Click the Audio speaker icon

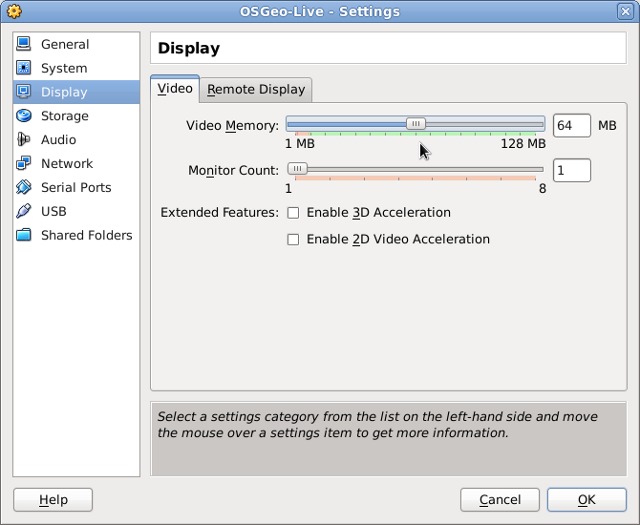tap(23, 139)
